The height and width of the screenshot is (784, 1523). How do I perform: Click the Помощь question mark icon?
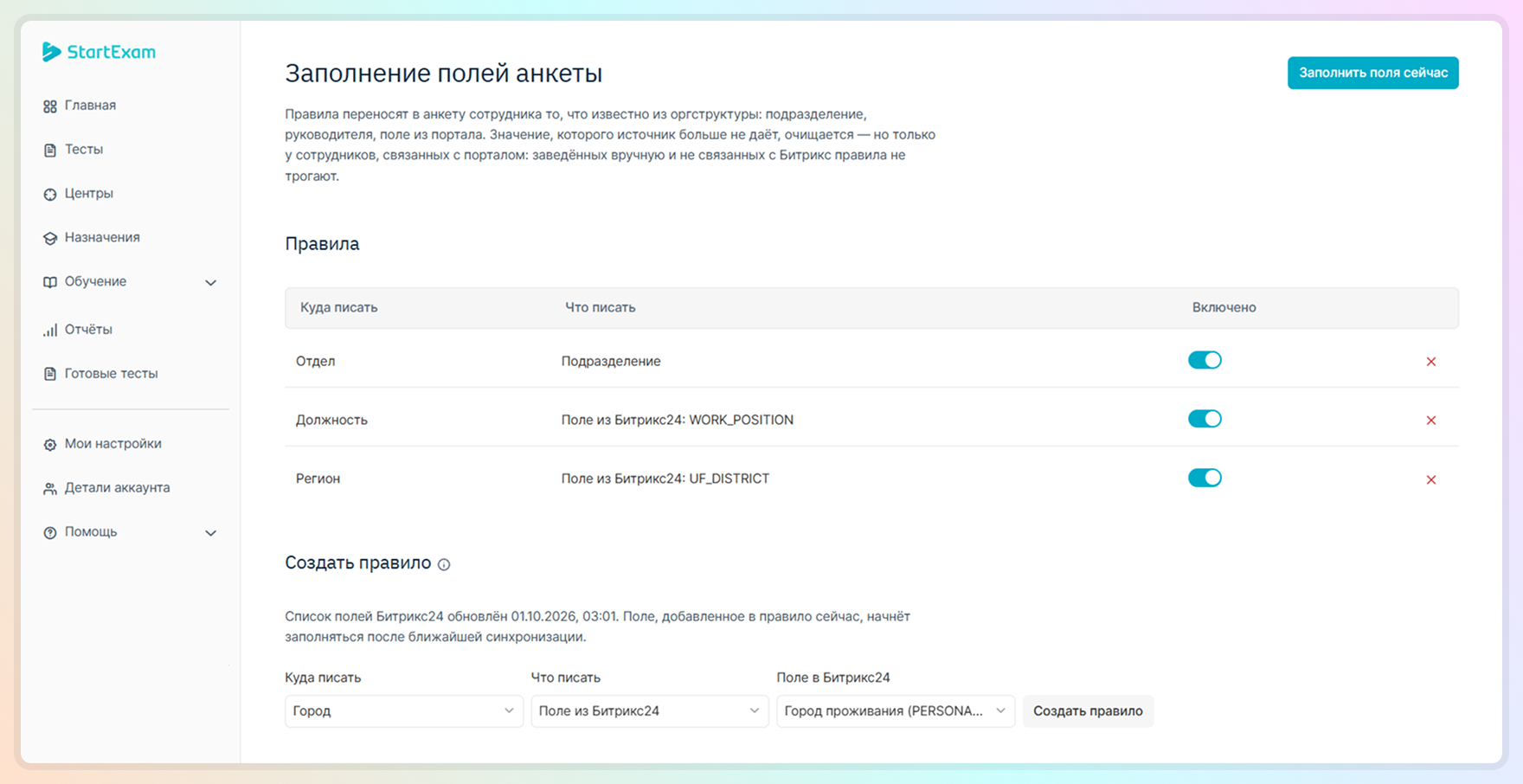[50, 533]
